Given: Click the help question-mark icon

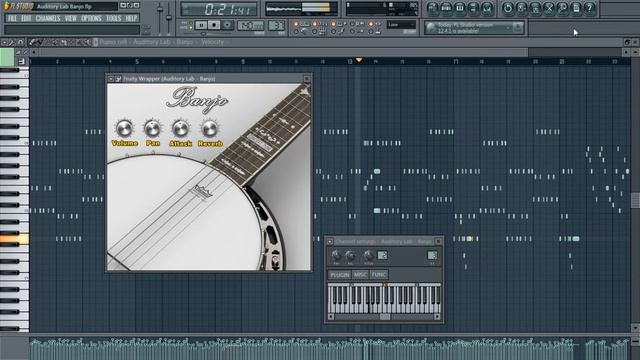Looking at the screenshot, I should (589, 8).
